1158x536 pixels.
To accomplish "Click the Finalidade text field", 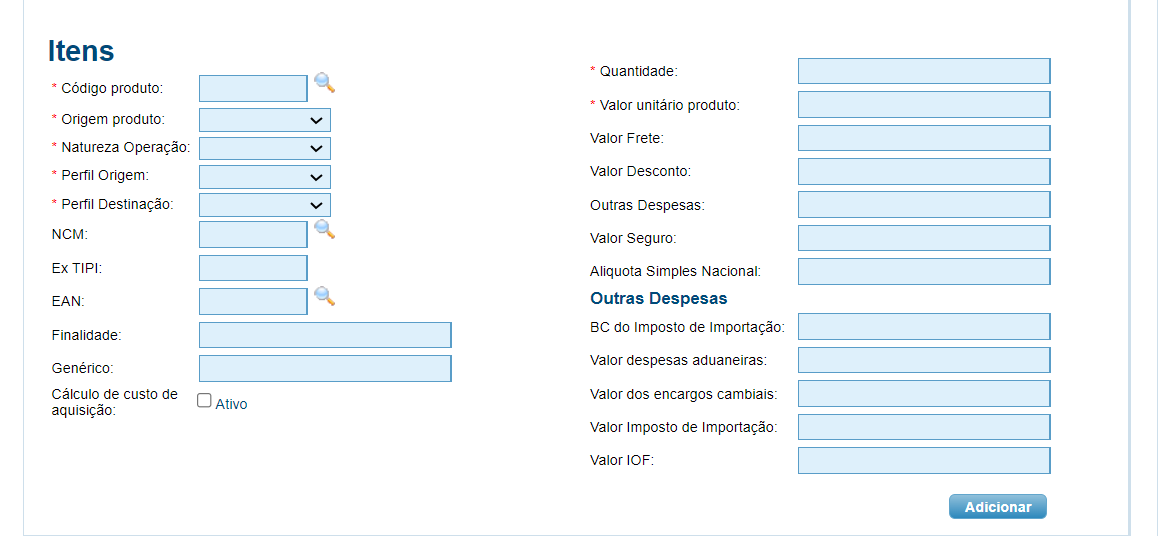I will click(325, 335).
